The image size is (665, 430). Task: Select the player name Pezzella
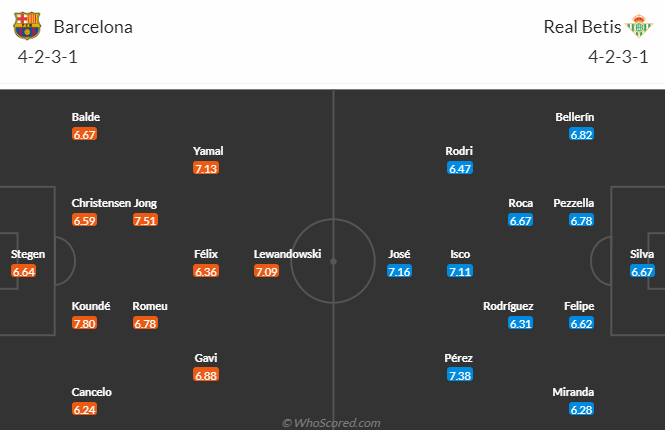[x=573, y=203]
